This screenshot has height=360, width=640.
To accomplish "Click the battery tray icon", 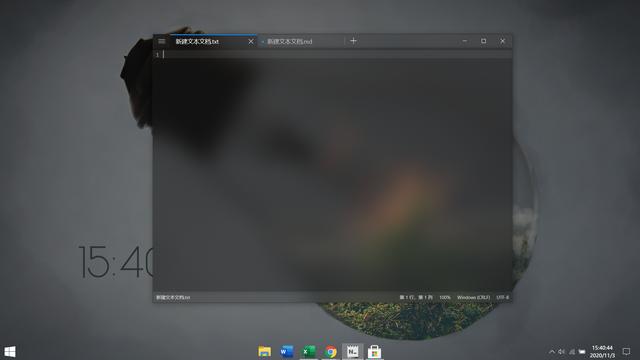I will [x=582, y=351].
